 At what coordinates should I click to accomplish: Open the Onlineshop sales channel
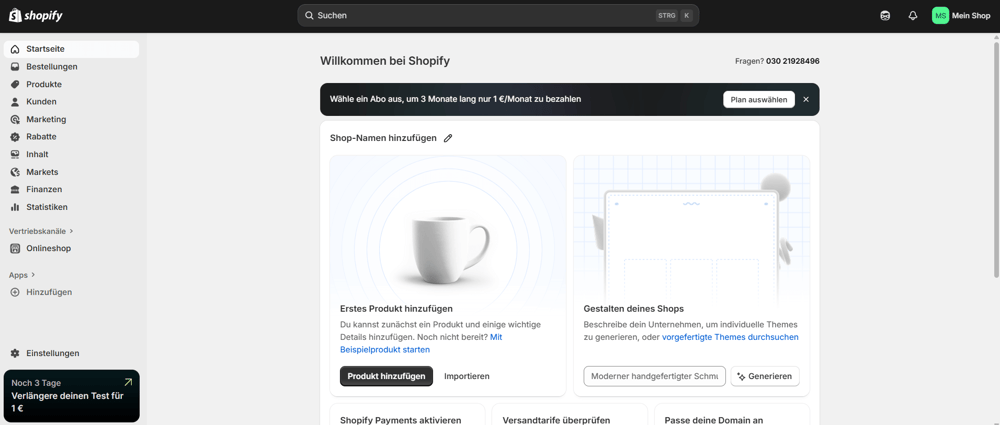click(48, 248)
